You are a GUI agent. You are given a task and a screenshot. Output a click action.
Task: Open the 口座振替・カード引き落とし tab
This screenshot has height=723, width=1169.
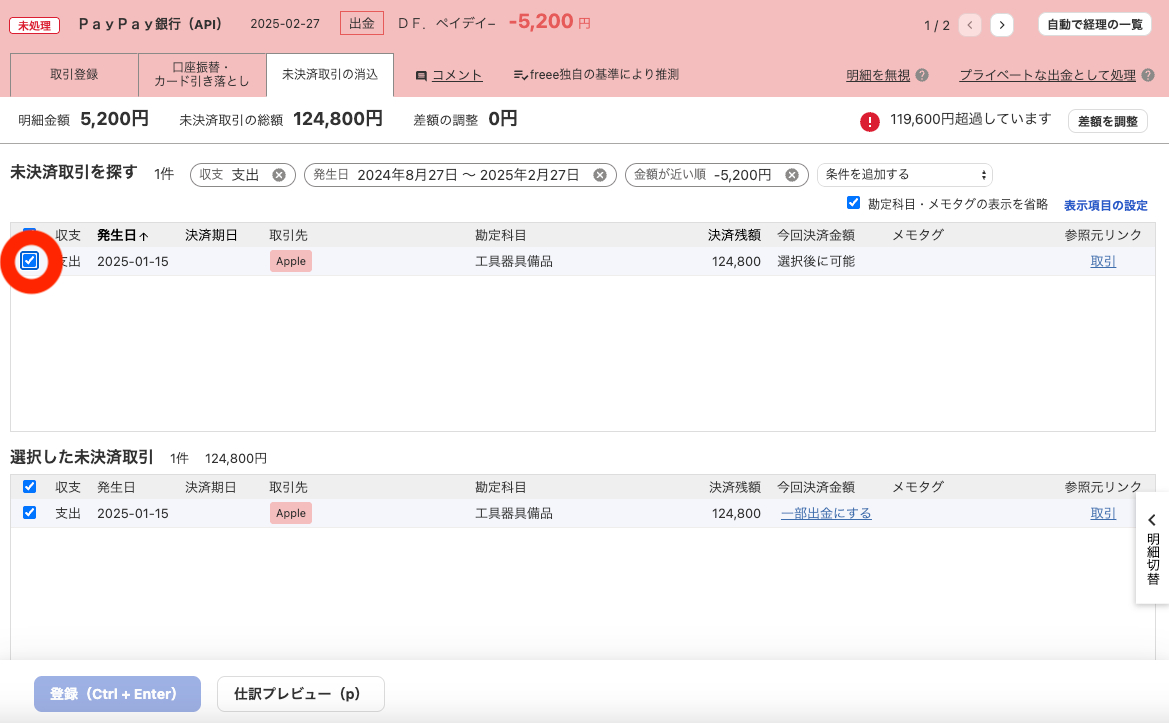coord(201,74)
